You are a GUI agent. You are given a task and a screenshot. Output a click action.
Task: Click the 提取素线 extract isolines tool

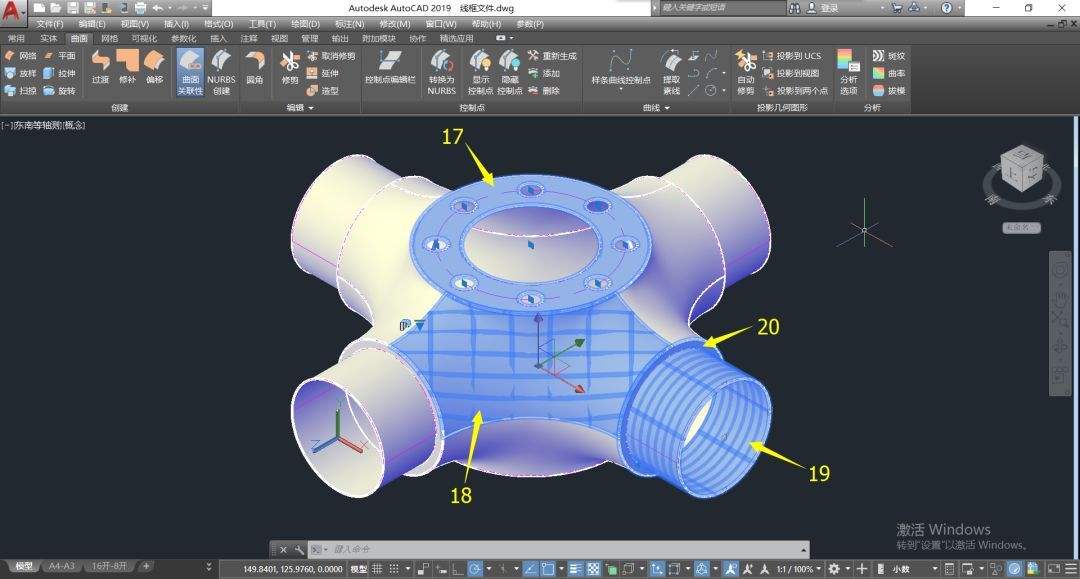point(671,70)
